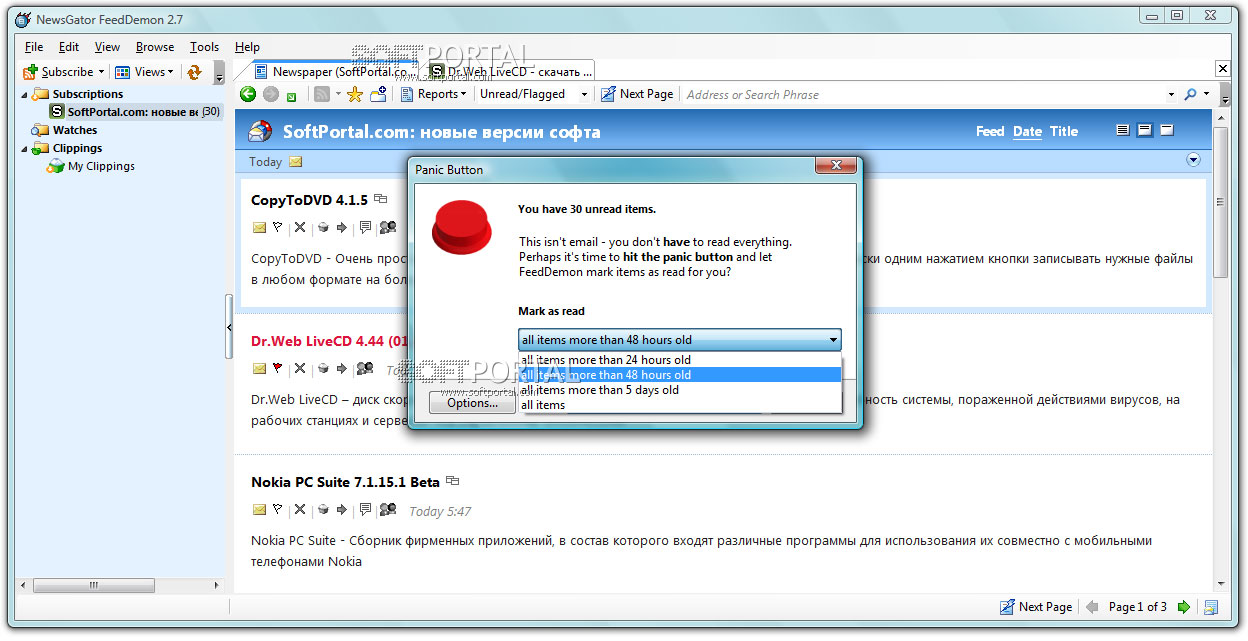Mark CopyToDVD item read via envelope icon
The image size is (1248, 641).
pos(259,228)
